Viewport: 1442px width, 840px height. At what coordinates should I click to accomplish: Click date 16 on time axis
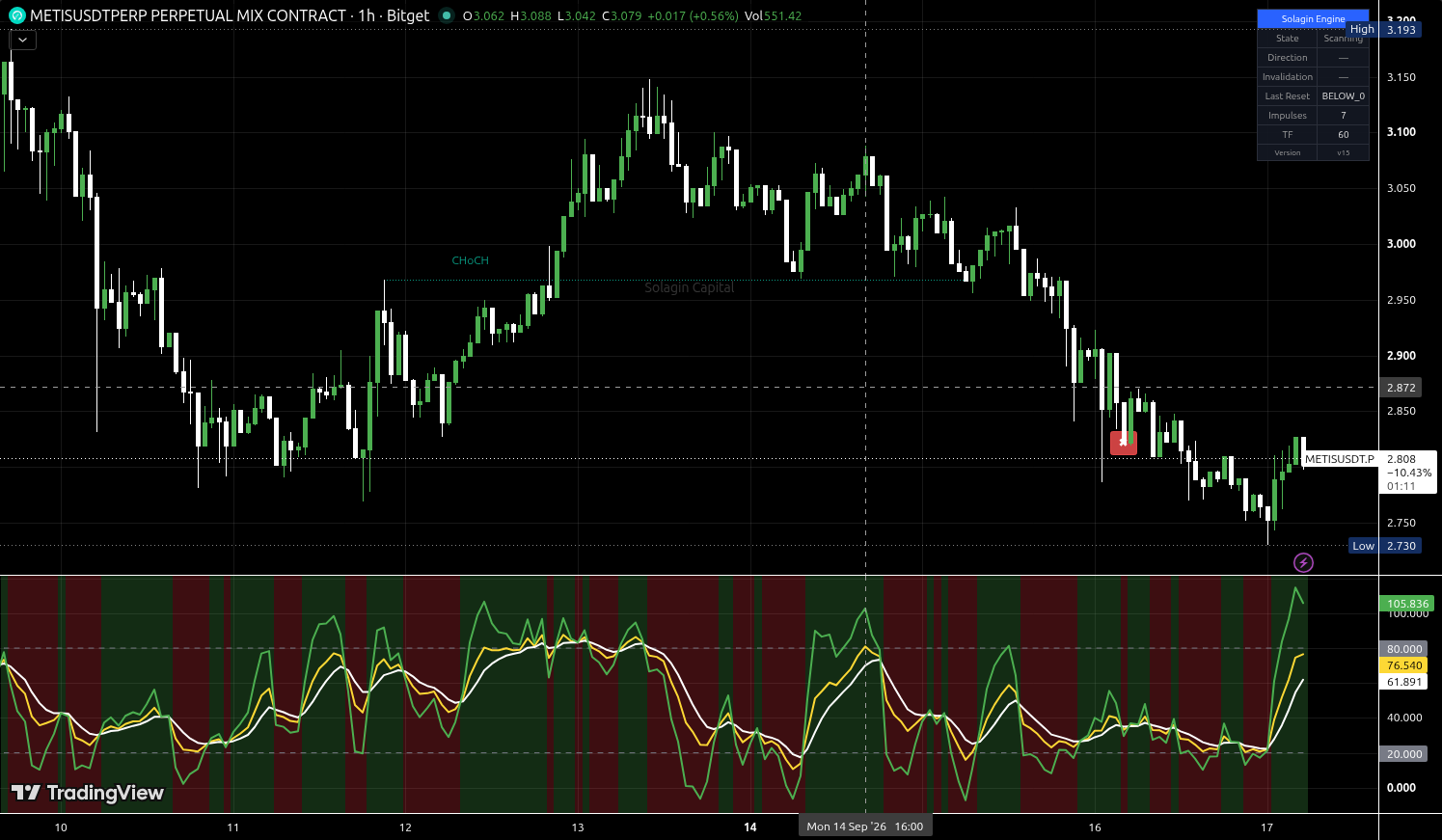[1095, 827]
